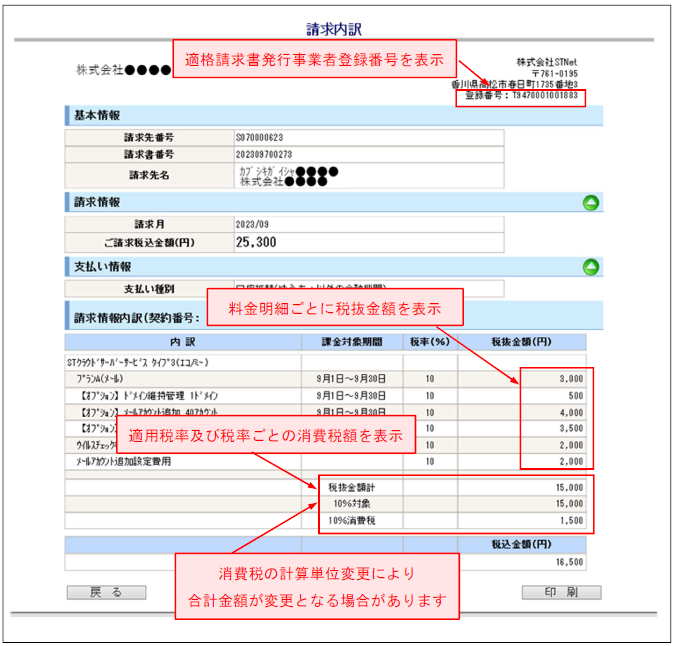
Task: Click the 請求月 value 2023/09
Action: [x=252, y=224]
